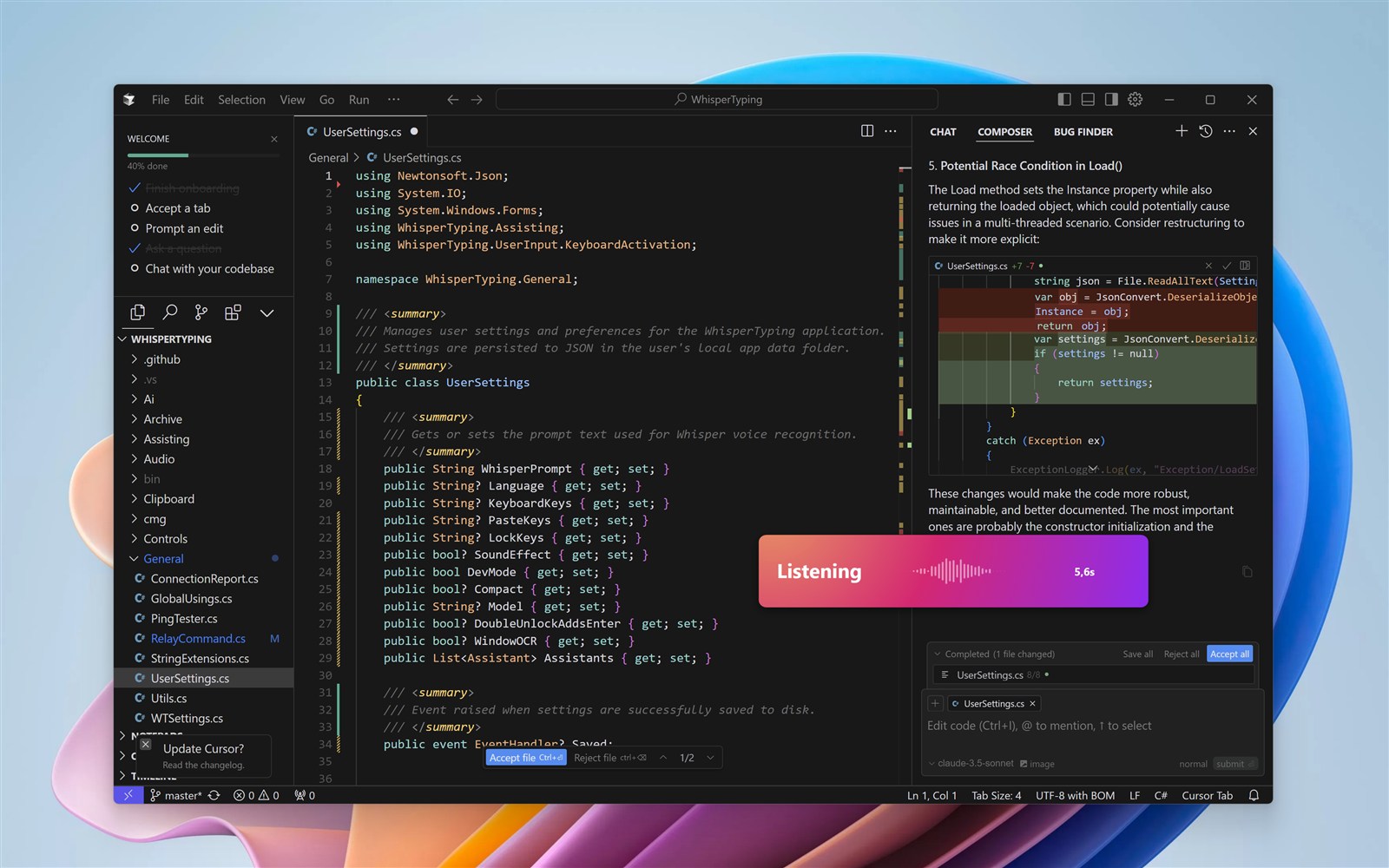Screen dimensions: 1389x868
Task: Open the Search panel icon
Action: [169, 312]
